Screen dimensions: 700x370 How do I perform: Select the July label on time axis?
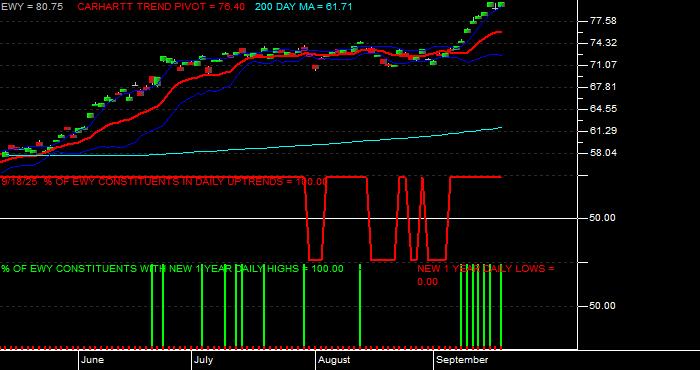(204, 360)
